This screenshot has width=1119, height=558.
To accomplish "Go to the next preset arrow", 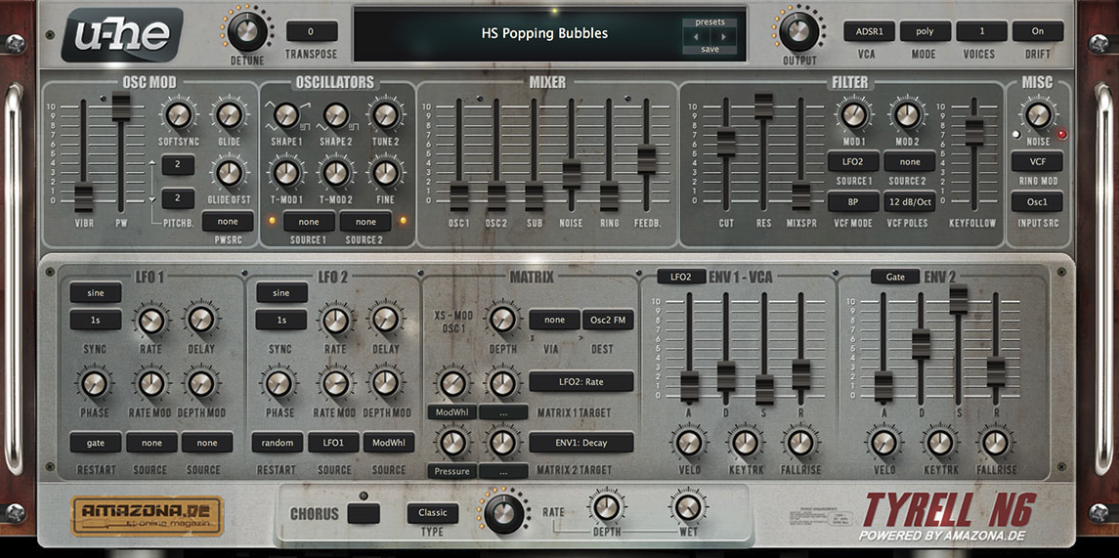I will coord(722,36).
